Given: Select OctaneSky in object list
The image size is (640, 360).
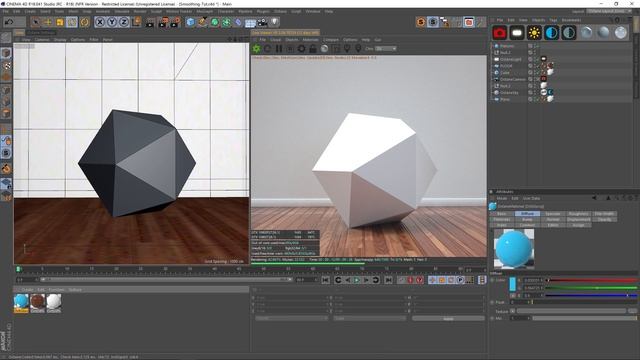Looking at the screenshot, I should 509,93.
